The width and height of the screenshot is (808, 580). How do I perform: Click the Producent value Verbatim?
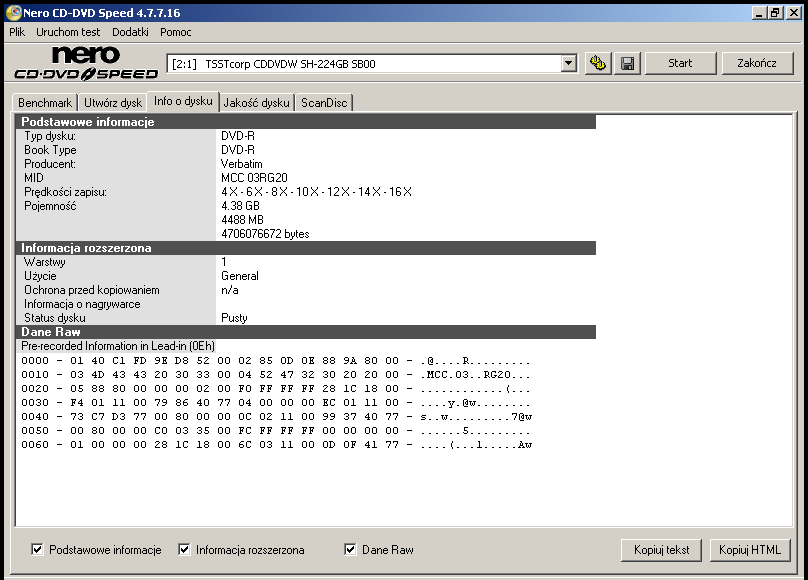pyautogui.click(x=242, y=164)
